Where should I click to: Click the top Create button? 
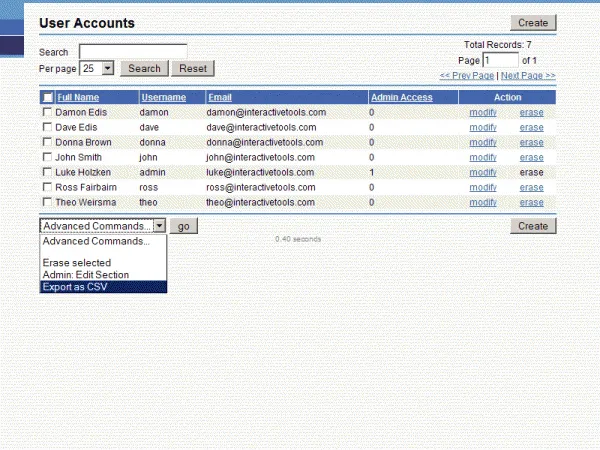point(532,23)
